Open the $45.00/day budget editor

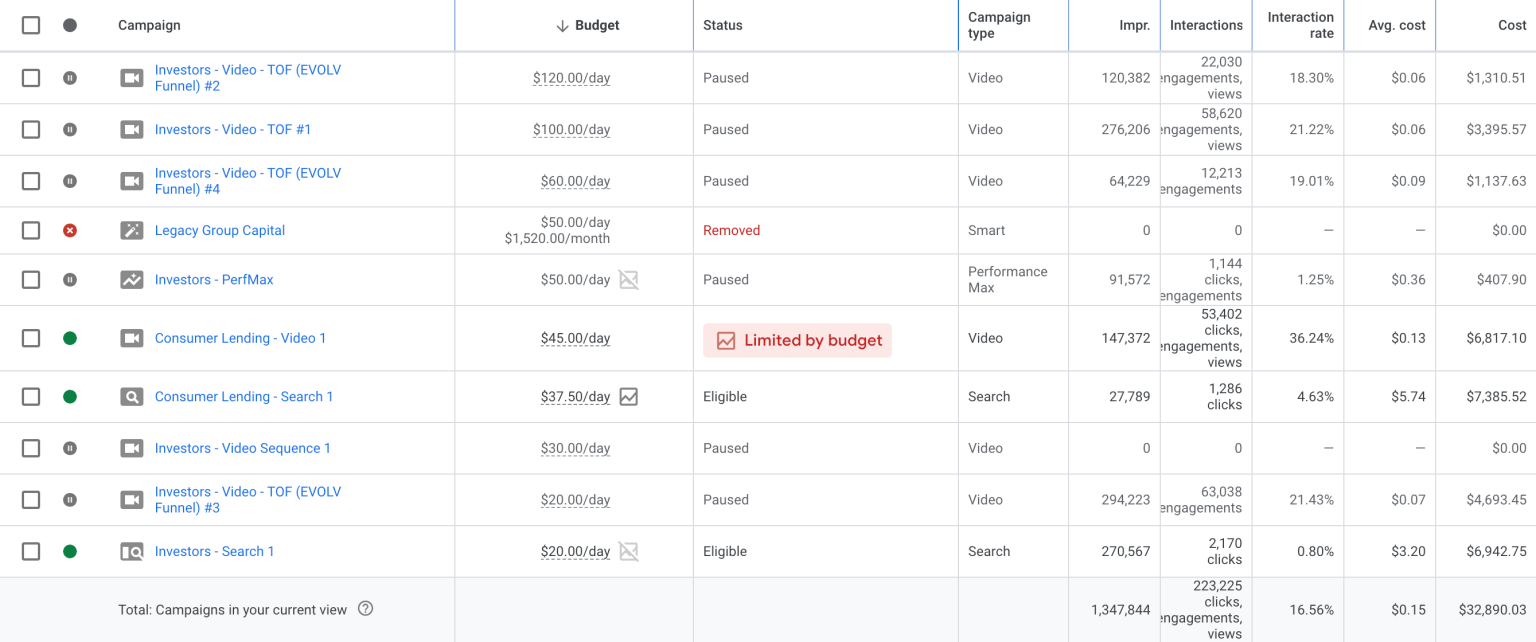click(x=575, y=338)
